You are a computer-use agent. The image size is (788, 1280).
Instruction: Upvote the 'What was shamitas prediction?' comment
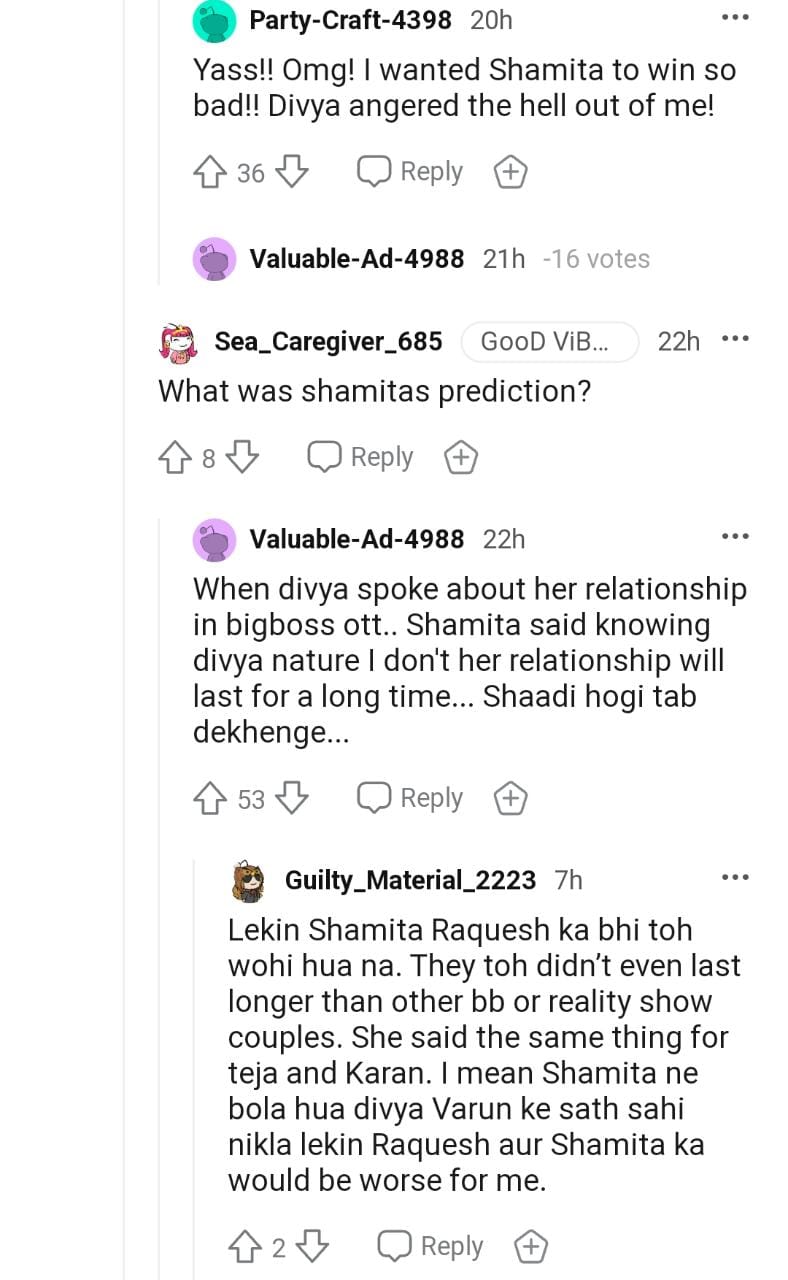click(x=175, y=458)
